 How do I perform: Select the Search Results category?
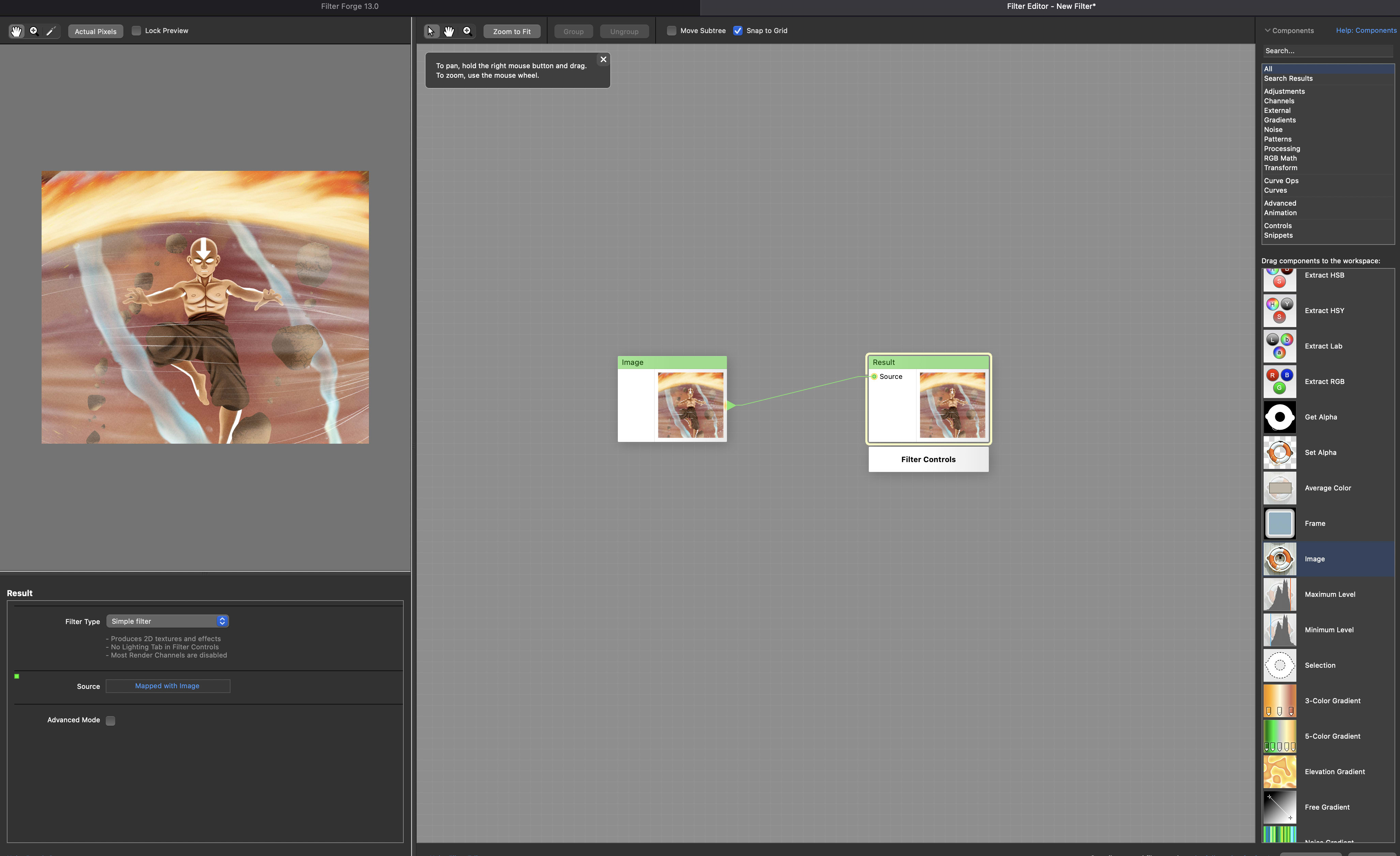pyautogui.click(x=1328, y=78)
